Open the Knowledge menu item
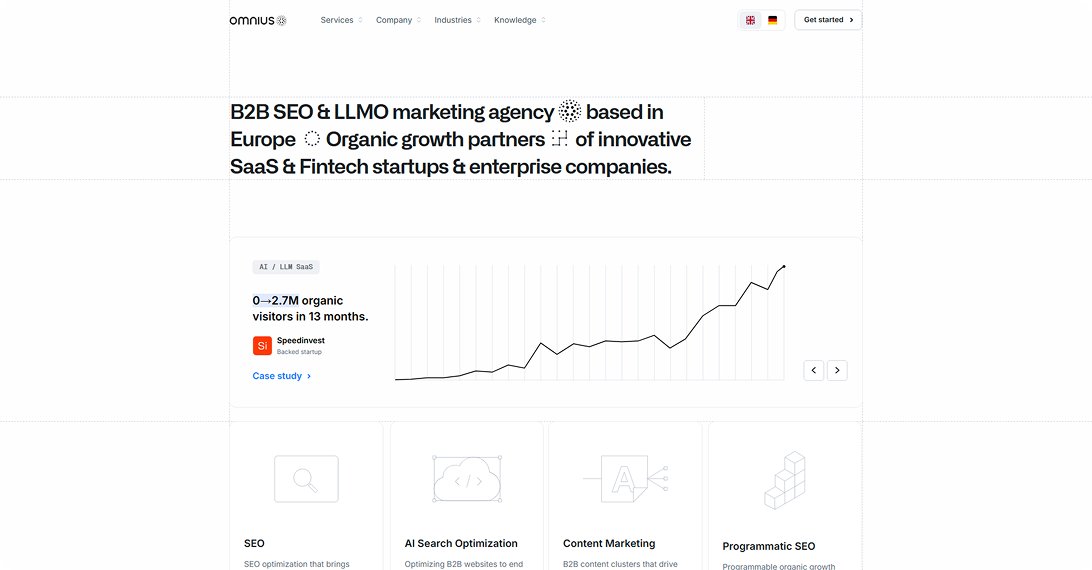The image size is (1092, 570). (519, 20)
